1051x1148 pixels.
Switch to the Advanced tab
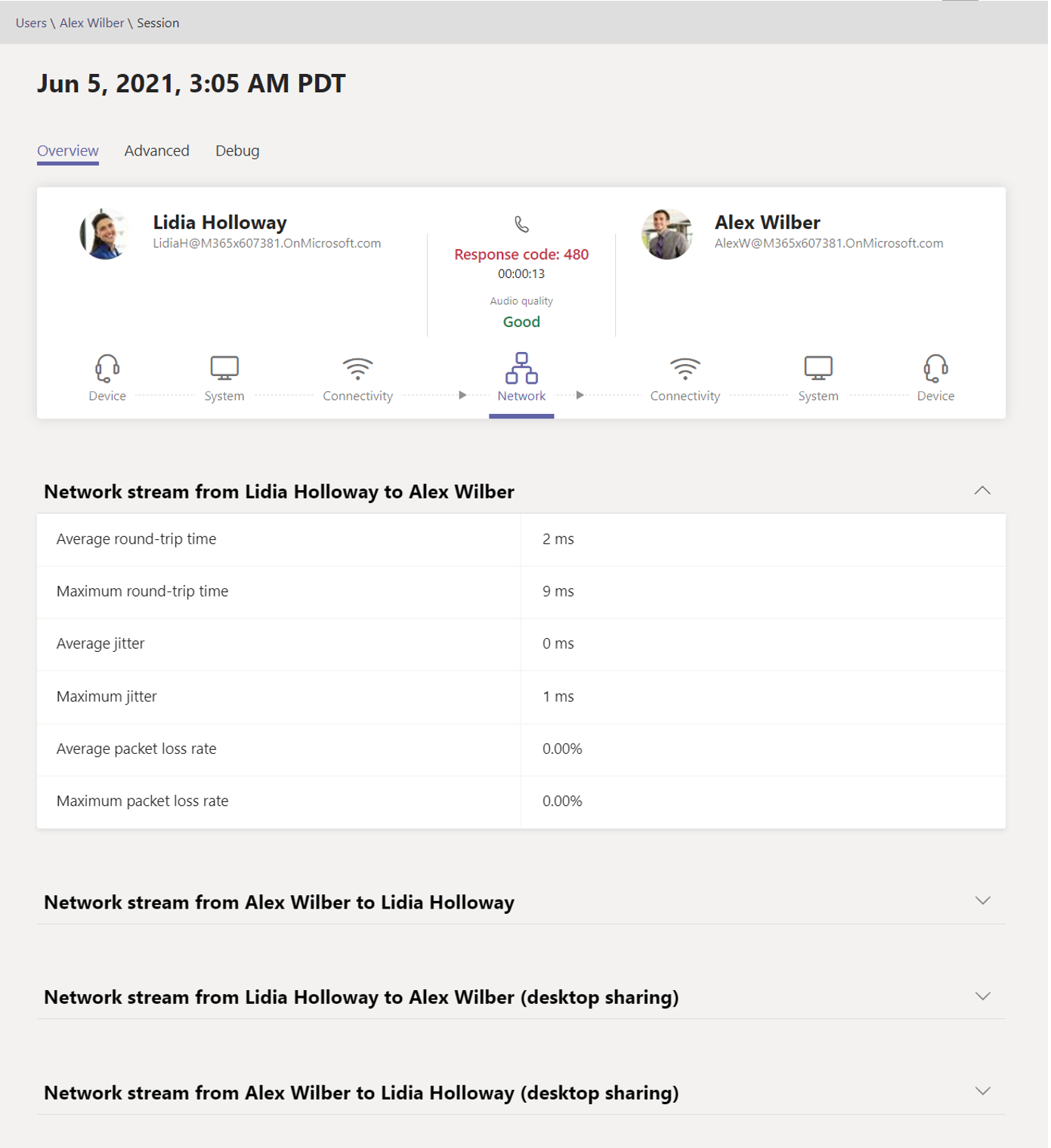(x=156, y=150)
